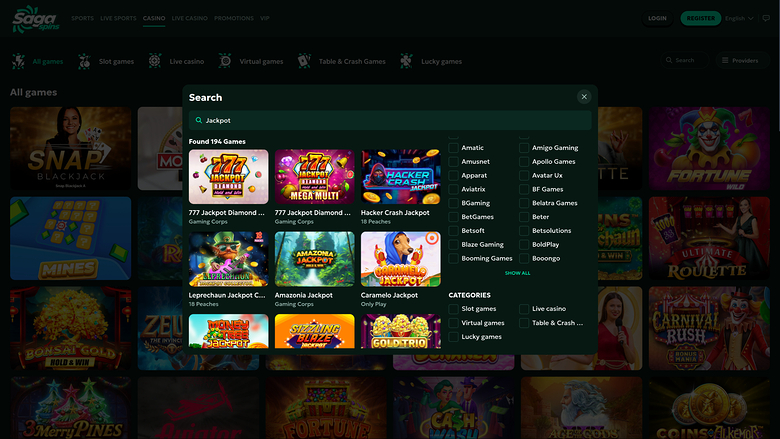780x439 pixels.
Task: Tick the Slot games category checkbox
Action: click(x=454, y=309)
